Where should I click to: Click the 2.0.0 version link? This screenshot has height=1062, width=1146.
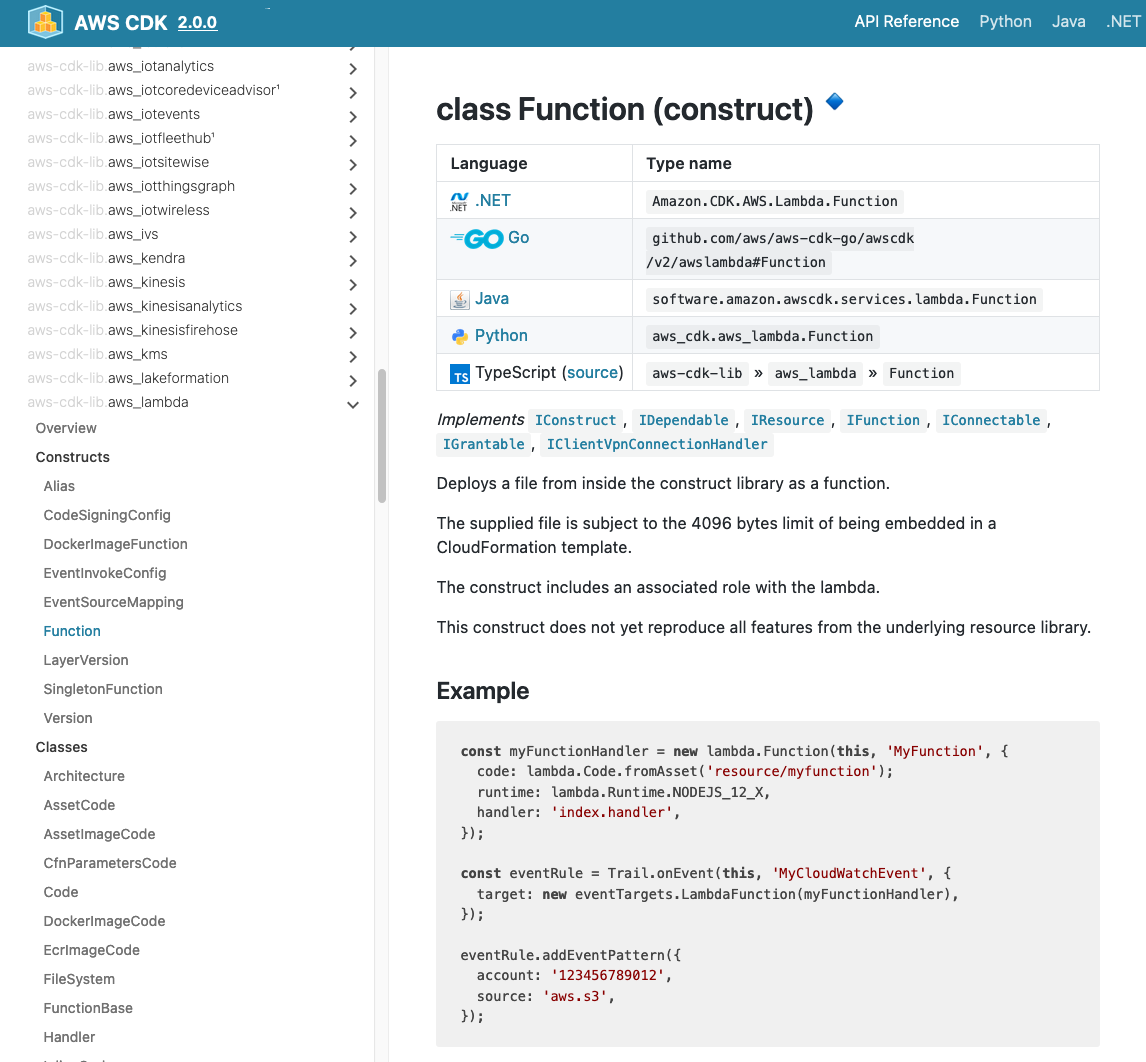coord(197,23)
